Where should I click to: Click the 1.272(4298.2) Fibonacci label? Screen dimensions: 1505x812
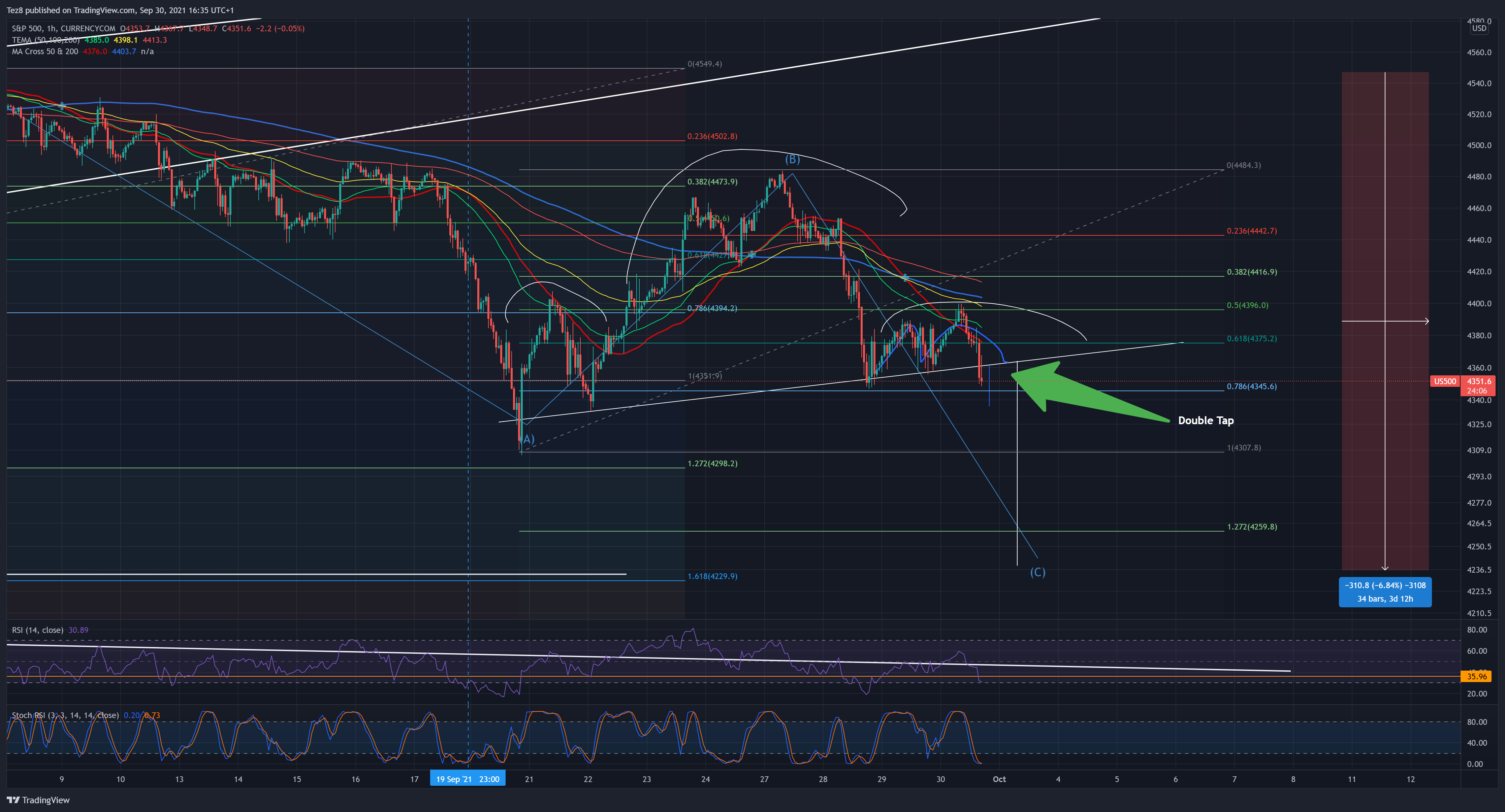(x=712, y=464)
